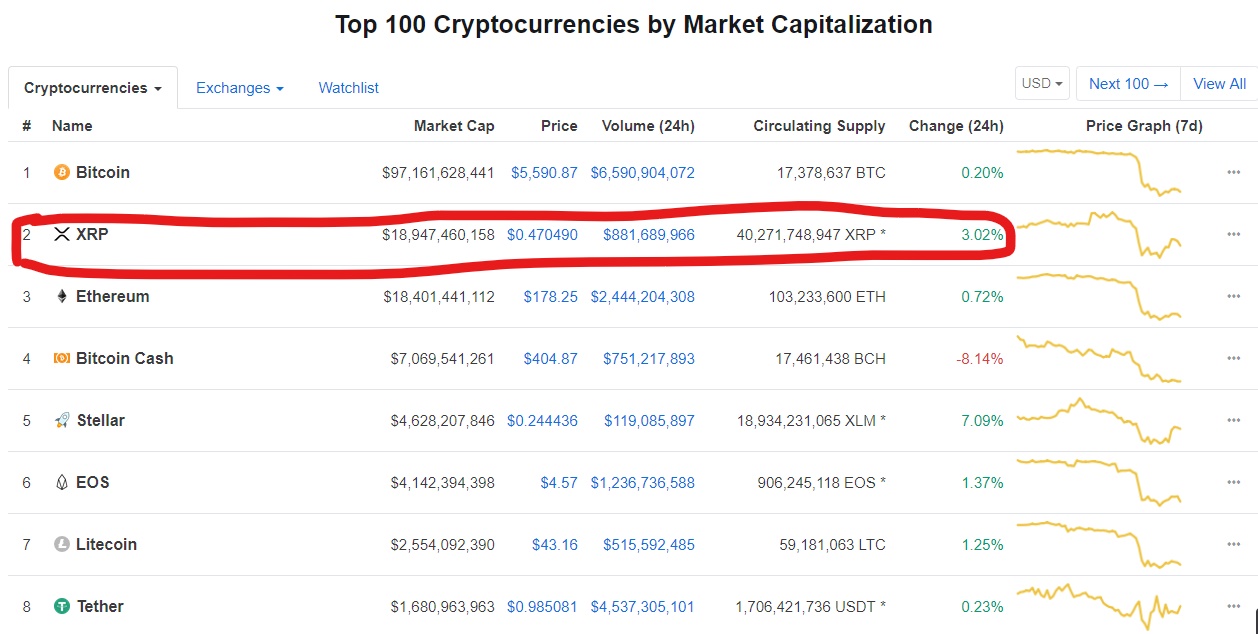The image size is (1258, 634).
Task: Open the Cryptocurrencies dropdown tab
Action: tap(93, 88)
